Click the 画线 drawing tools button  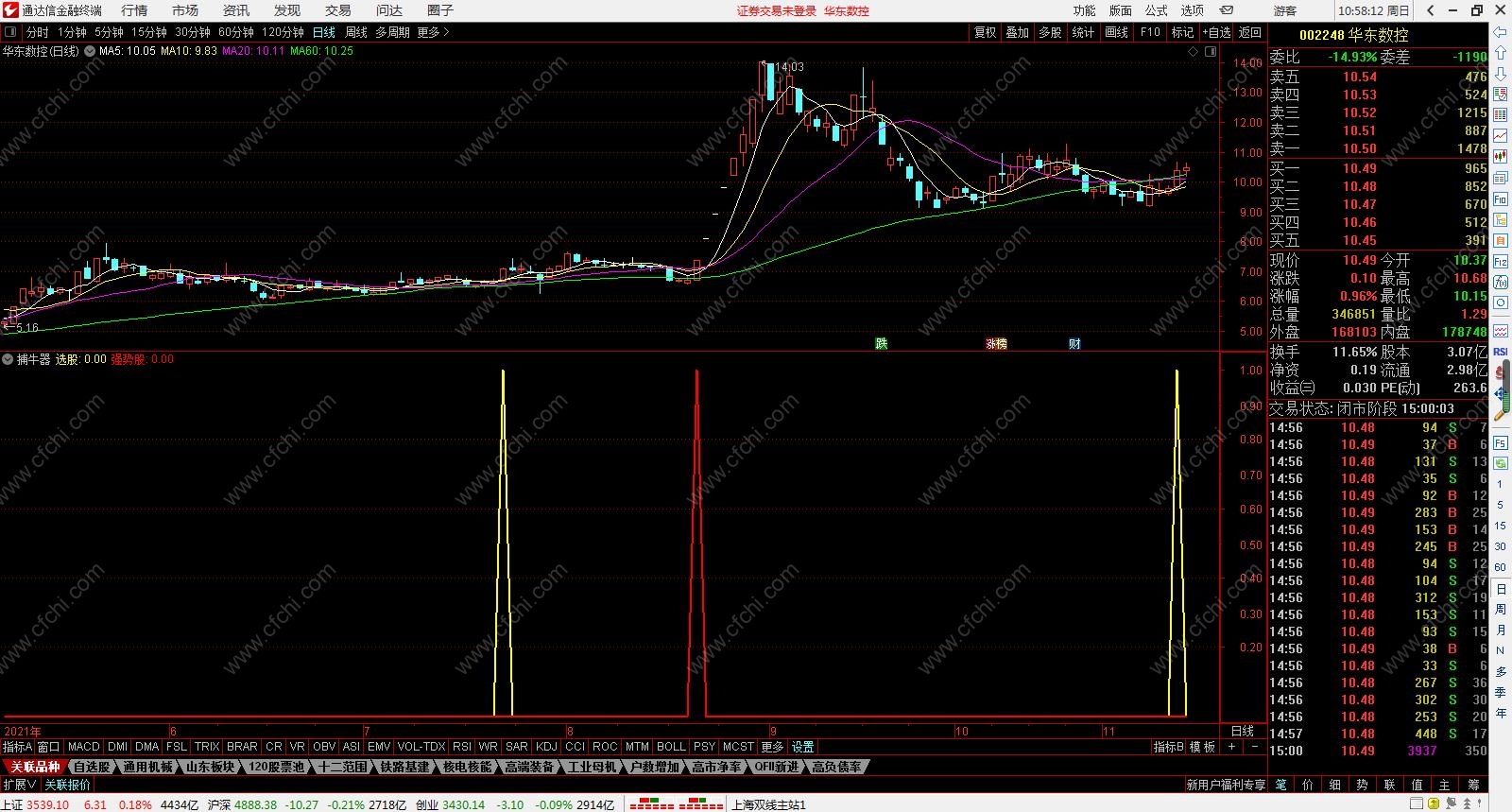click(1117, 32)
